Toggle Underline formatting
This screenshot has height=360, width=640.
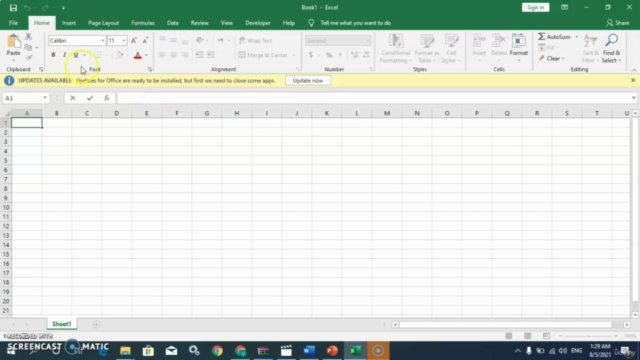click(76, 55)
